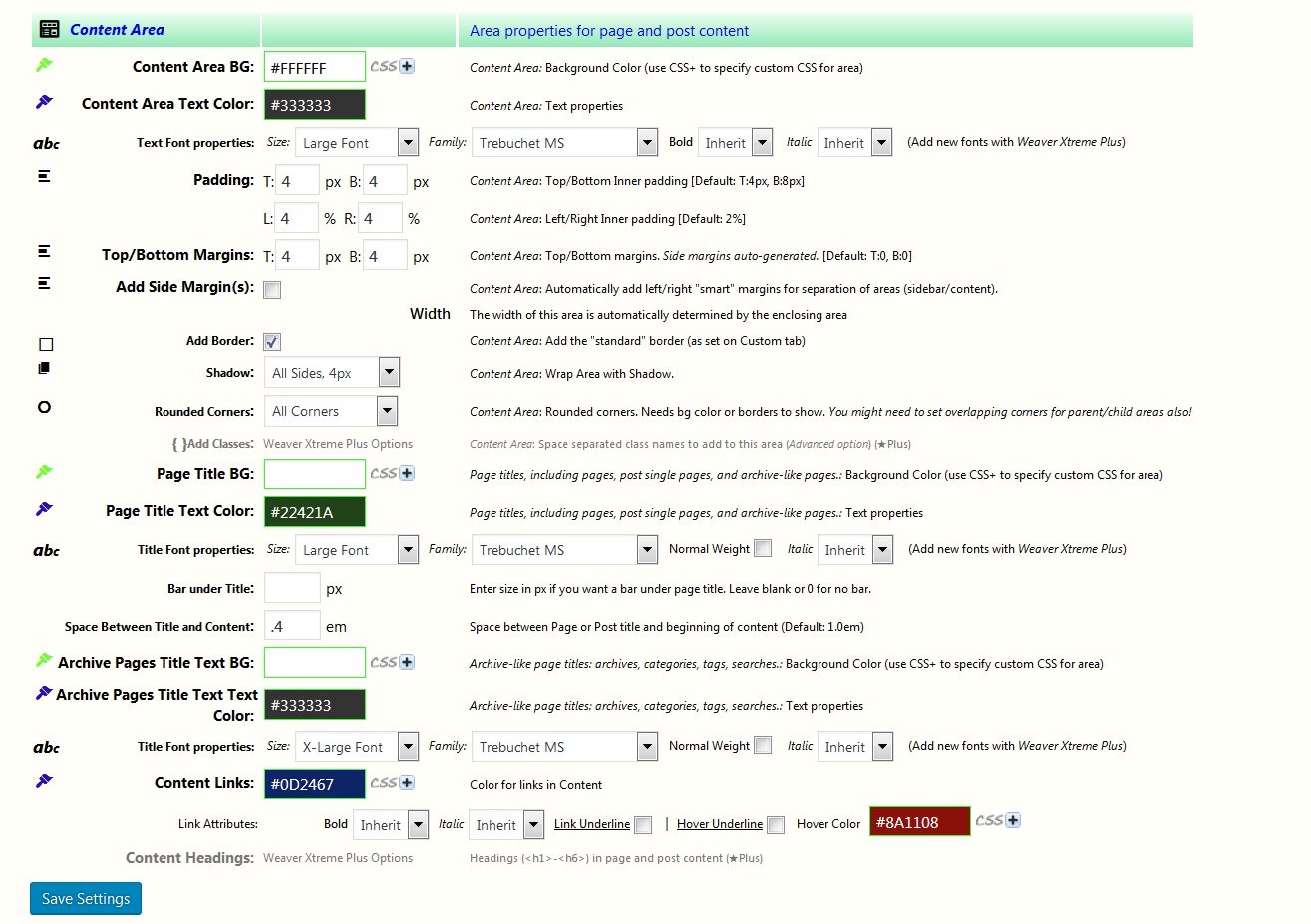1311x924 pixels.
Task: Click the Page Title Text Color #22421A swatch
Action: tap(315, 512)
